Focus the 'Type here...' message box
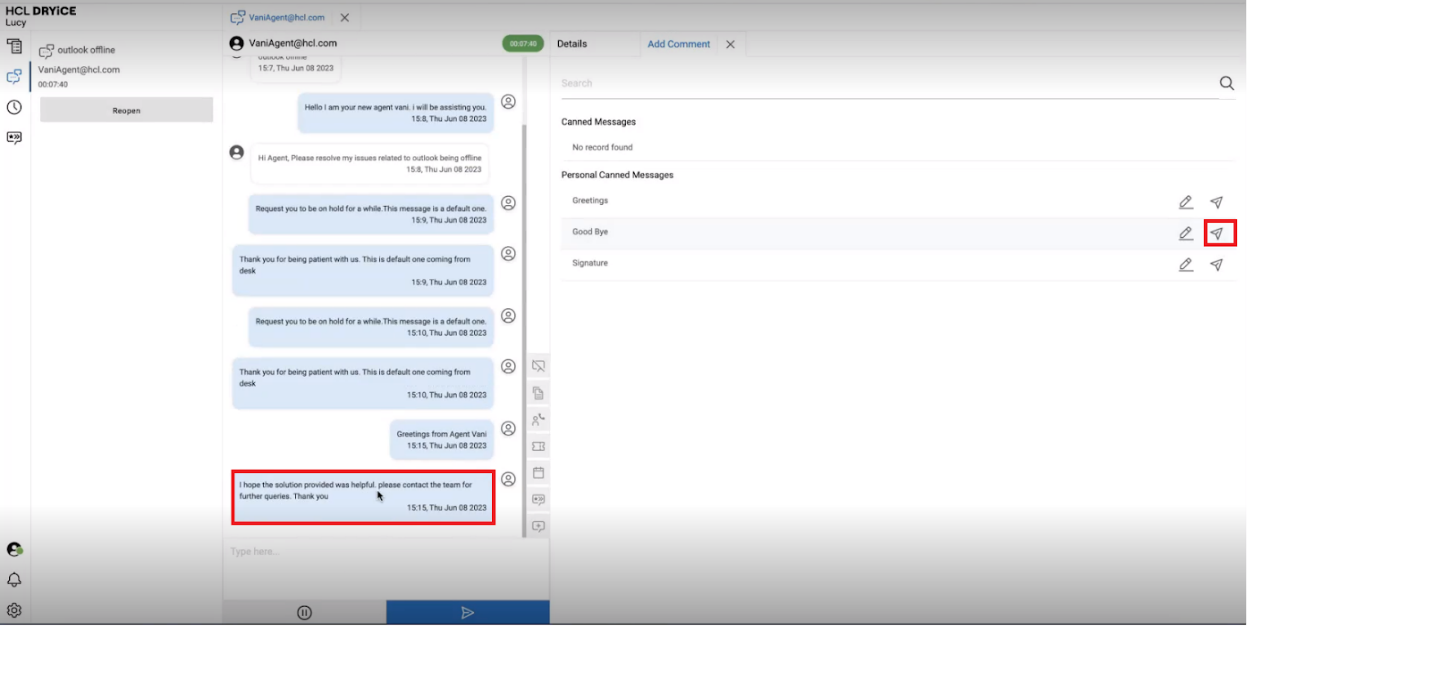Screen dimensions: 1431x679 point(386,568)
